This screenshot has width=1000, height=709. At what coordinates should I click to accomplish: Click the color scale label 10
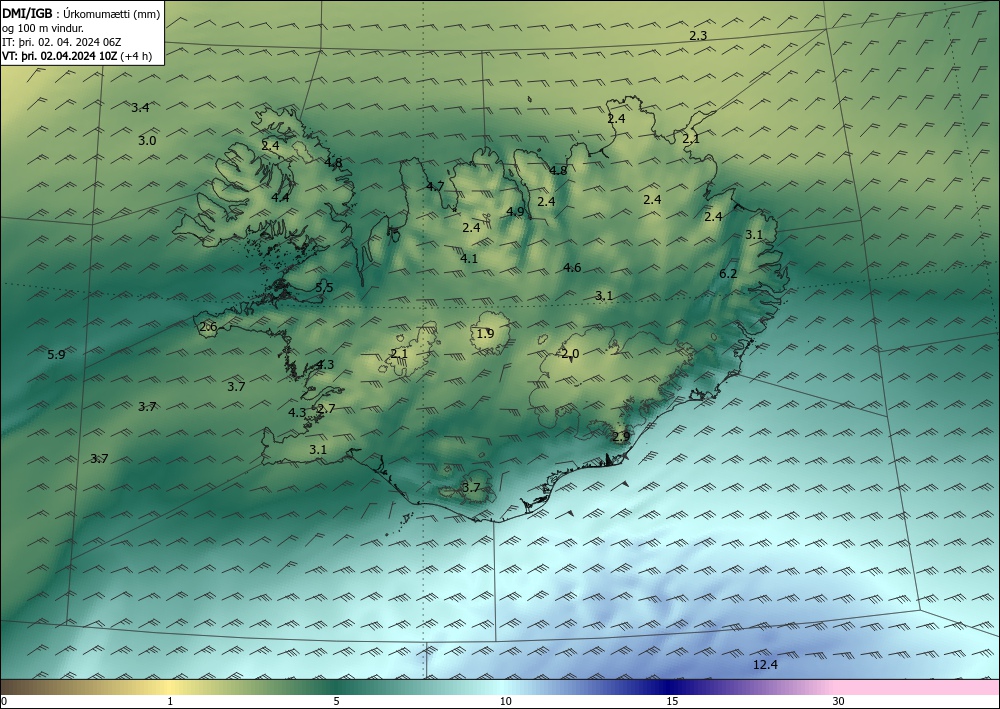click(x=505, y=702)
